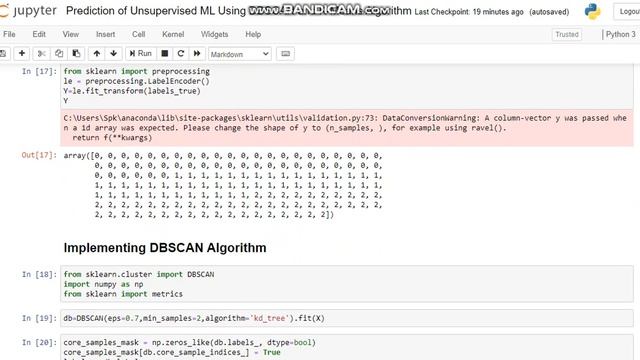Click the In [18] prompt label
This screenshot has width=640, height=360.
click(x=39, y=274)
